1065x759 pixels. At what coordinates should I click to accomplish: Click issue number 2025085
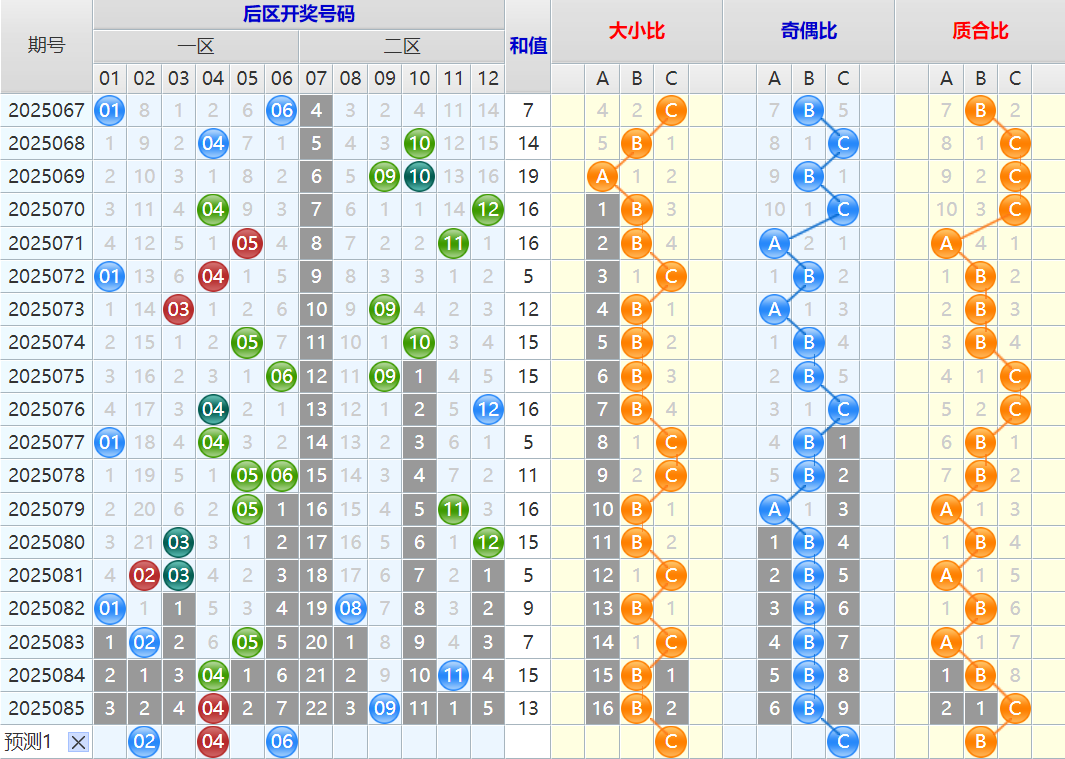pos(46,708)
